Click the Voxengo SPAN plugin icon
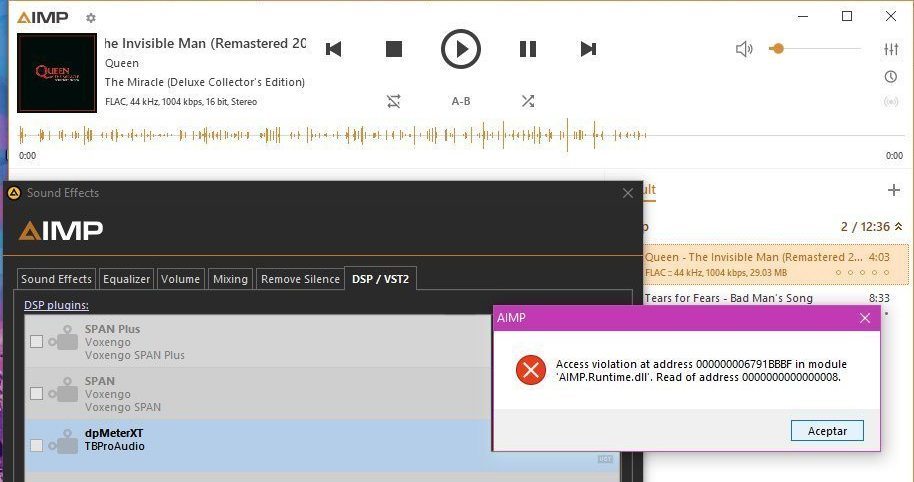 (64, 390)
